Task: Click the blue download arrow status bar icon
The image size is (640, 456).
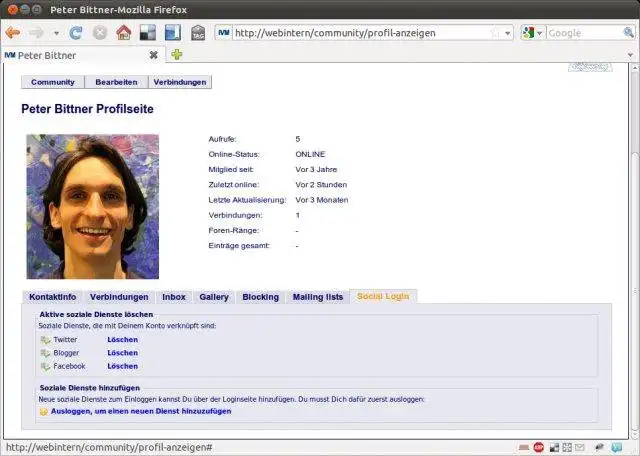Action: coord(617,447)
